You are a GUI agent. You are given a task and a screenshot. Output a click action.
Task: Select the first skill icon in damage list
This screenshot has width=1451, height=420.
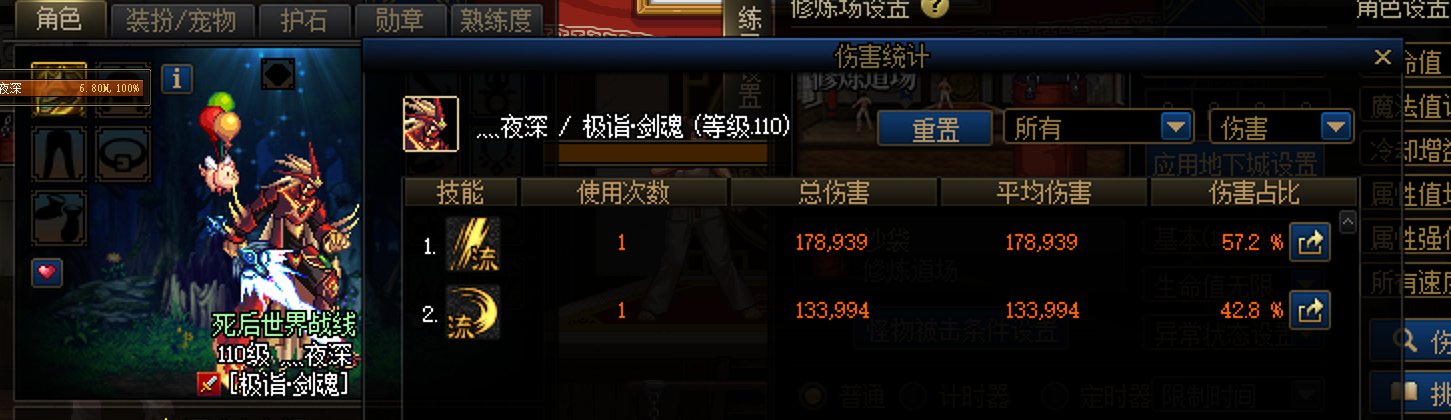[x=473, y=243]
